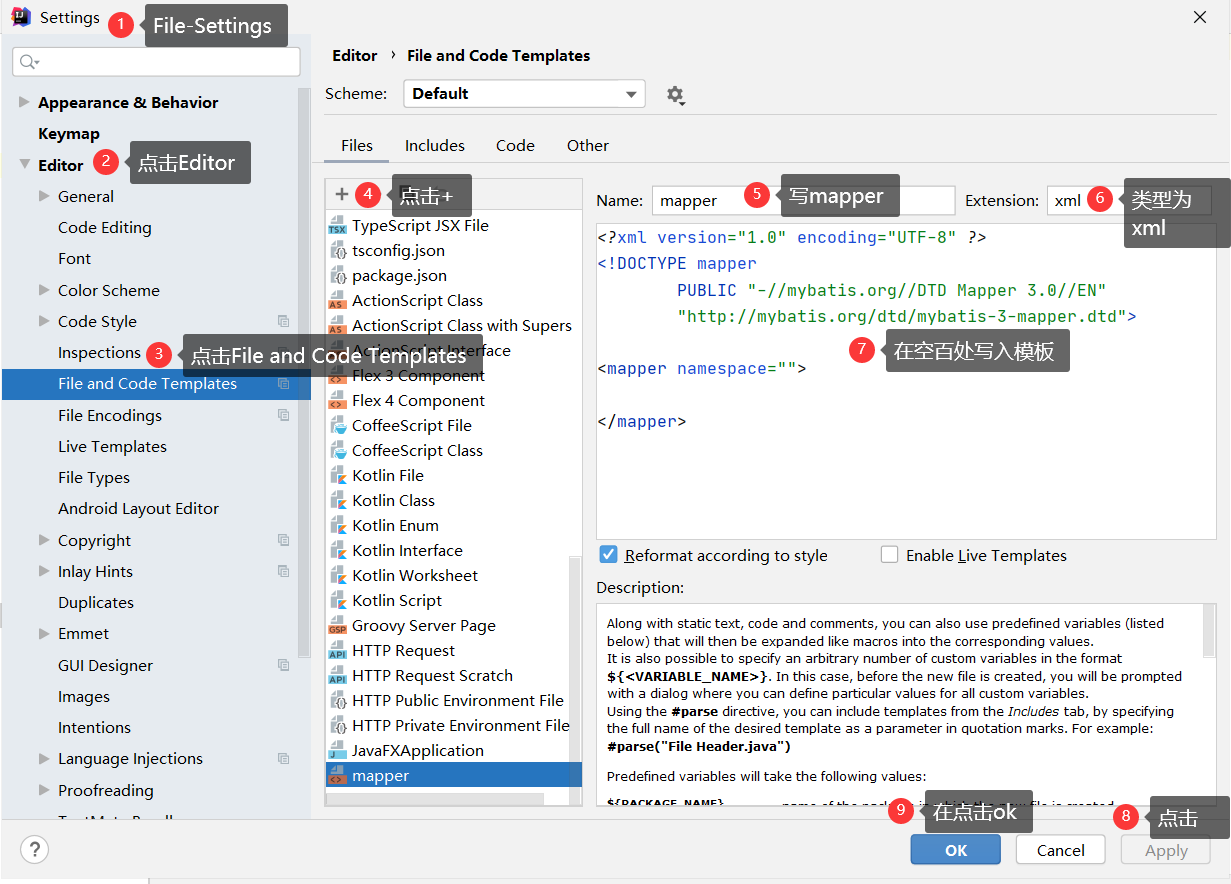Screen dimensions: 1231x884
Task: Click the plus icon to create template
Action: tap(342, 195)
